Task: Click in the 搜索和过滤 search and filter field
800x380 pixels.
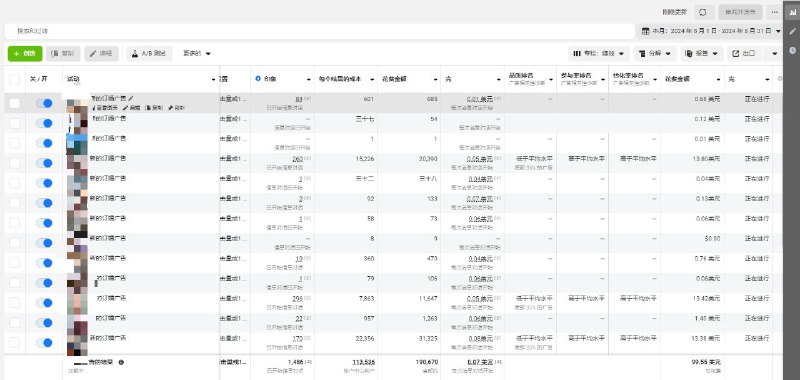Action: (318, 31)
